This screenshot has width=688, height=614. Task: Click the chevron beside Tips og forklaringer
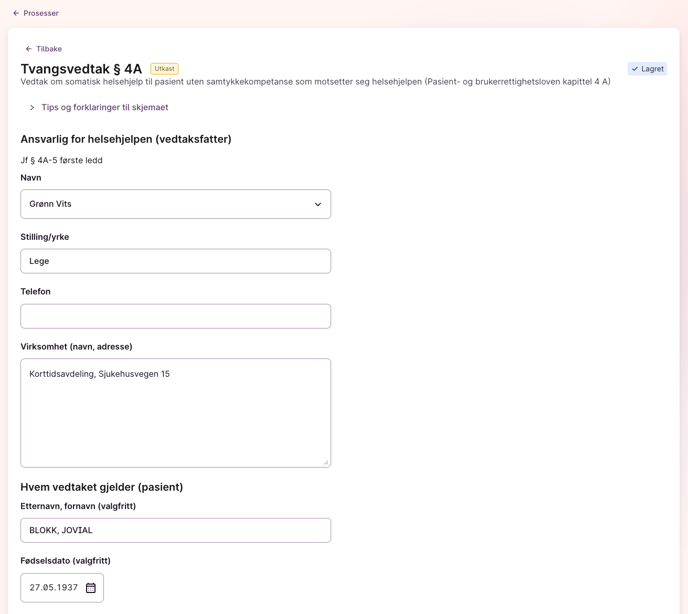32,108
